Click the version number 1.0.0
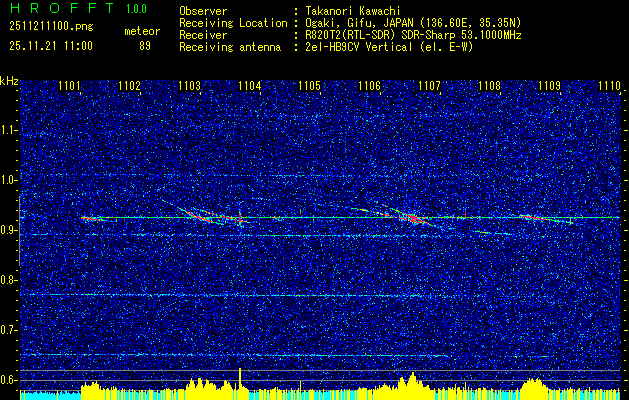 [x=136, y=8]
